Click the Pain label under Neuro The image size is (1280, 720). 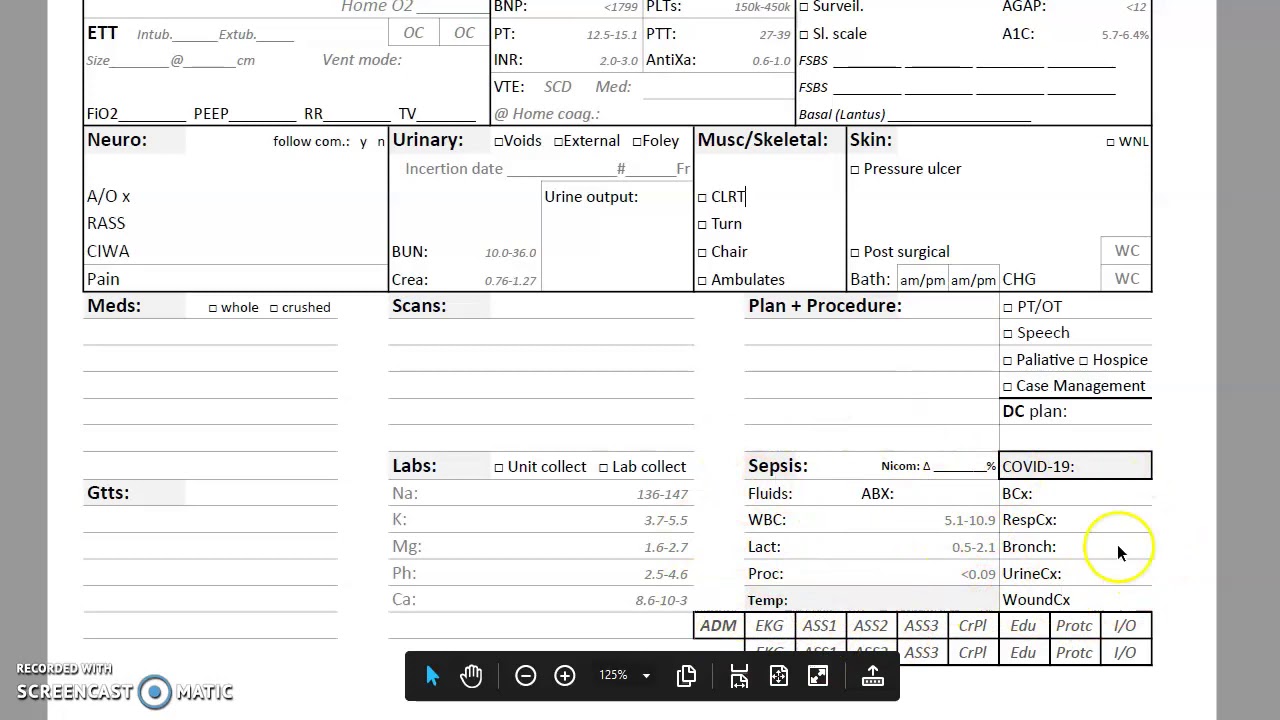[x=103, y=280]
